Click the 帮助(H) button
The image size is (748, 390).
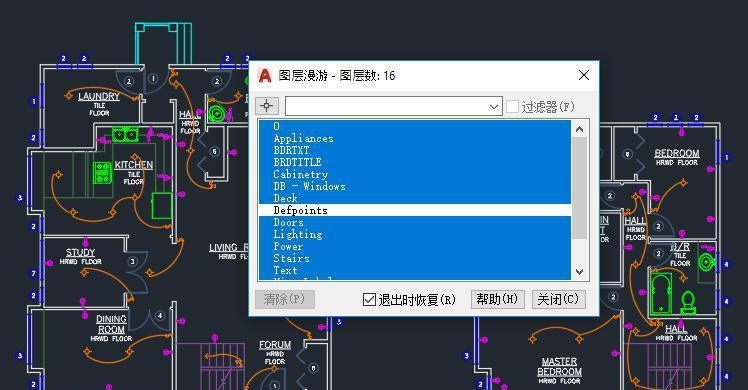pos(498,299)
